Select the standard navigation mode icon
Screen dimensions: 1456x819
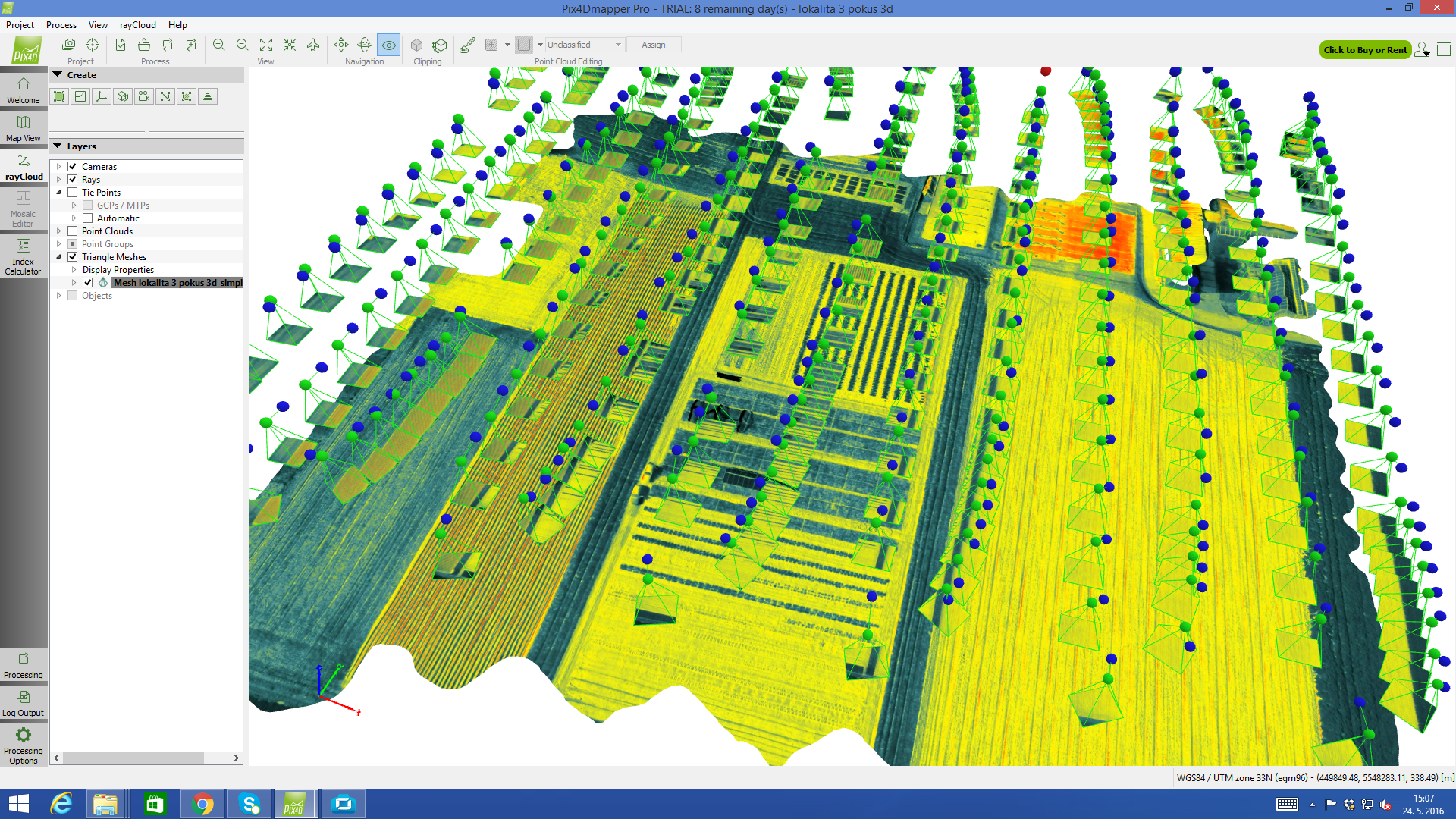click(341, 45)
